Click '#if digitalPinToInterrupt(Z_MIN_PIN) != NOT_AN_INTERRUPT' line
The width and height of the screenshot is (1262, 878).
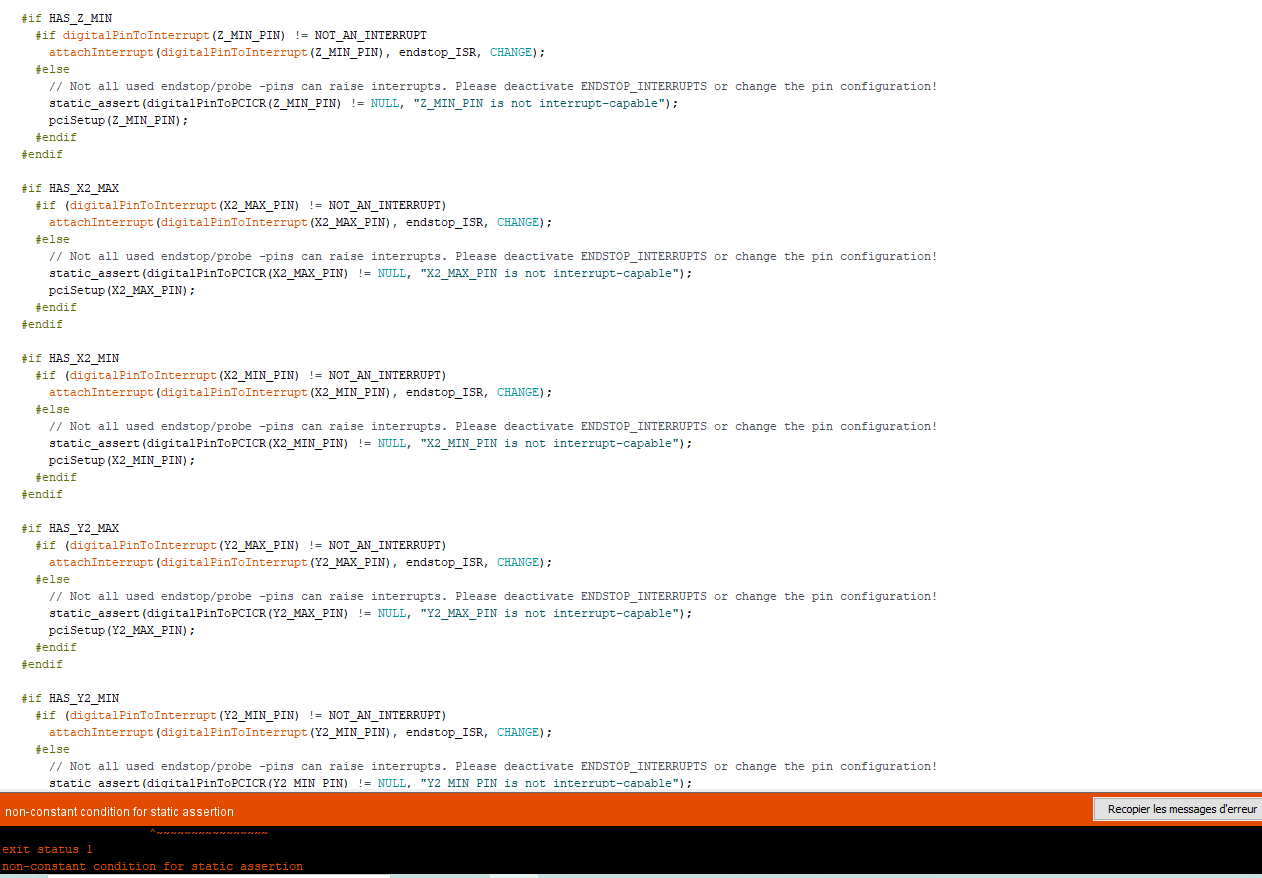[231, 35]
